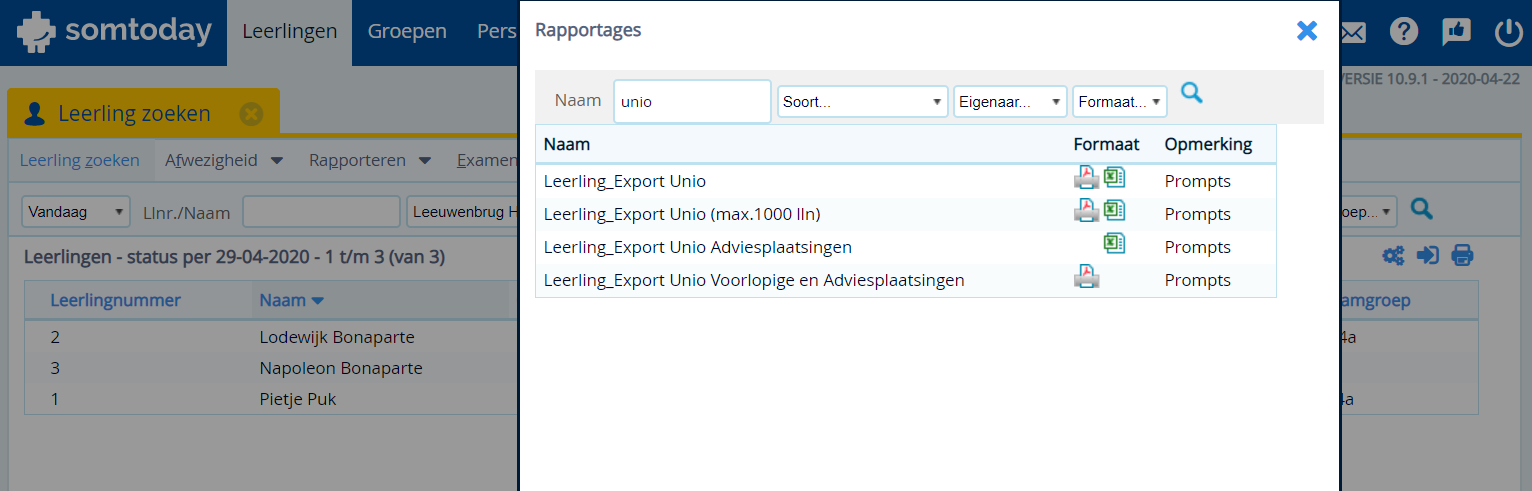This screenshot has width=1532, height=491.
Task: Sort by the Naam column in student table
Action: pos(291,300)
